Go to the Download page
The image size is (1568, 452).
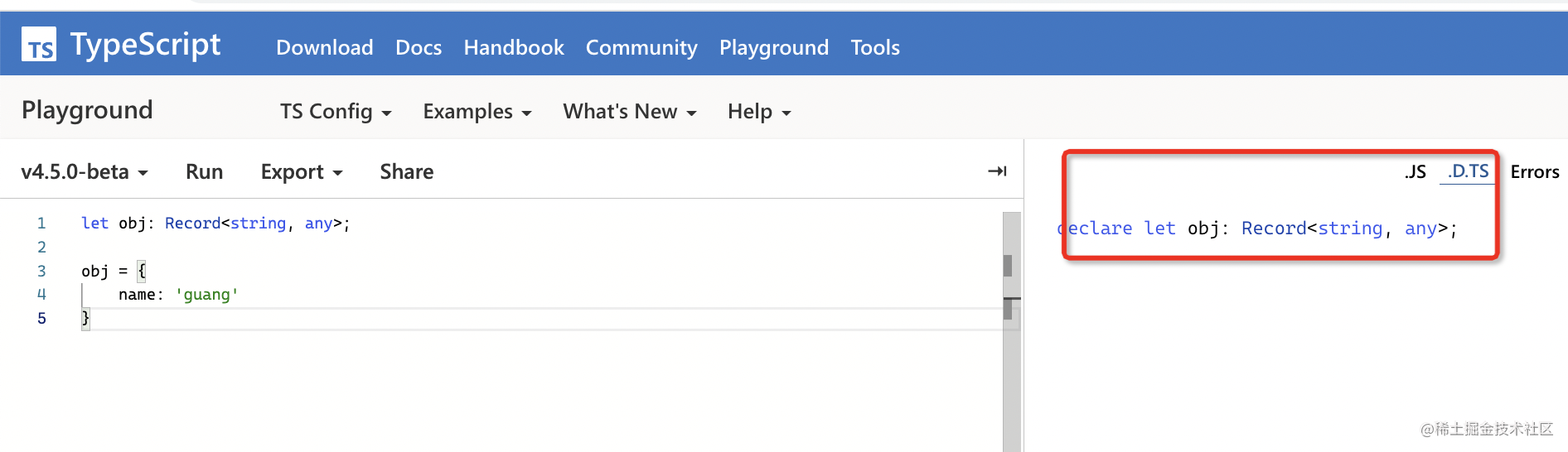324,48
